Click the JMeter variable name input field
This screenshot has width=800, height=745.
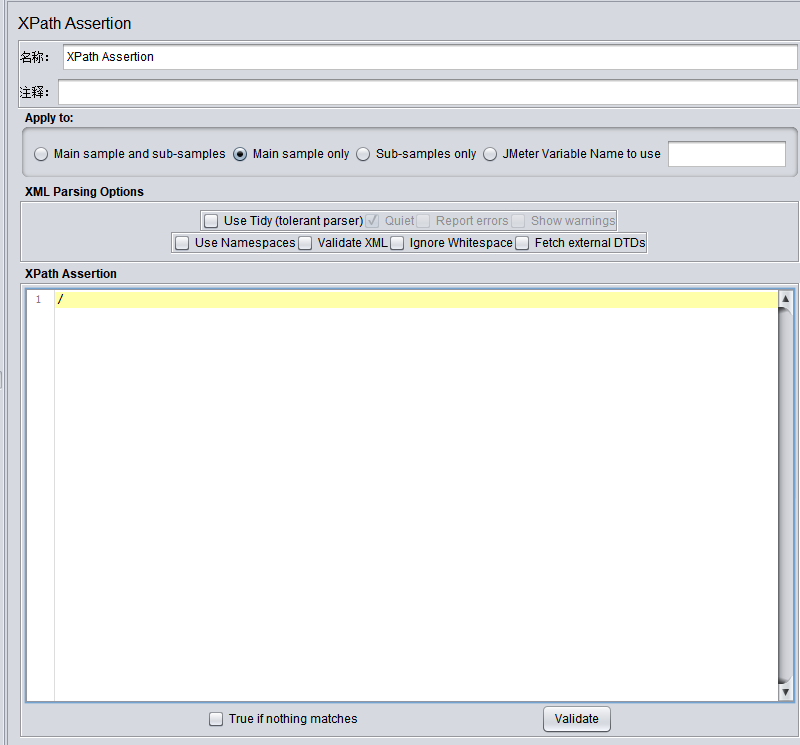pyautogui.click(x=727, y=154)
